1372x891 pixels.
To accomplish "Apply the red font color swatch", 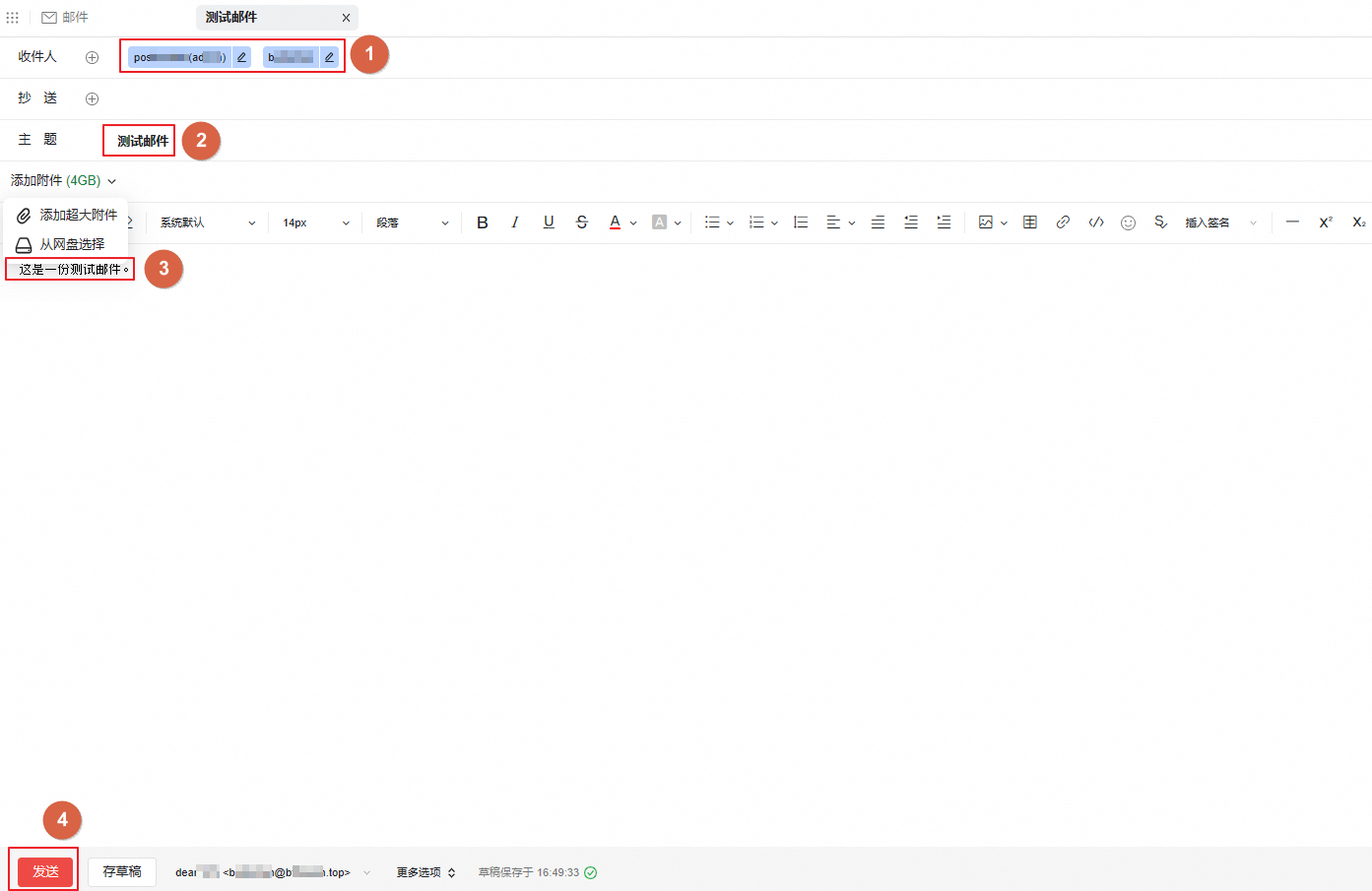I will (615, 223).
